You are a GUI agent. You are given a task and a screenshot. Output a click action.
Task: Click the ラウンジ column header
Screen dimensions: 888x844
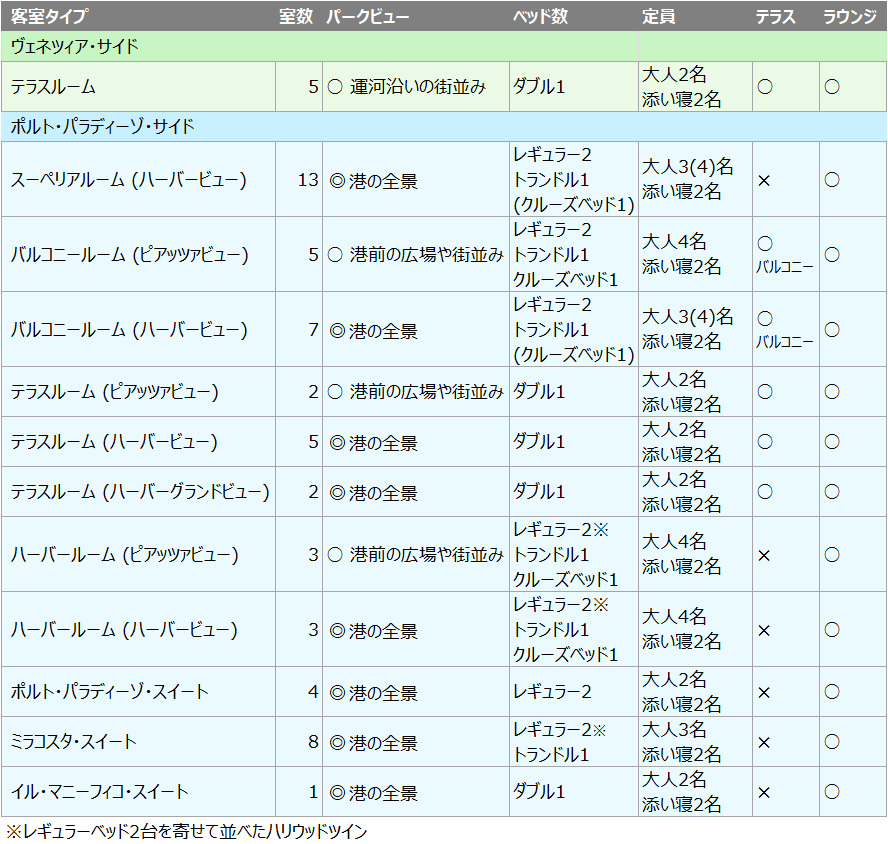point(849,16)
